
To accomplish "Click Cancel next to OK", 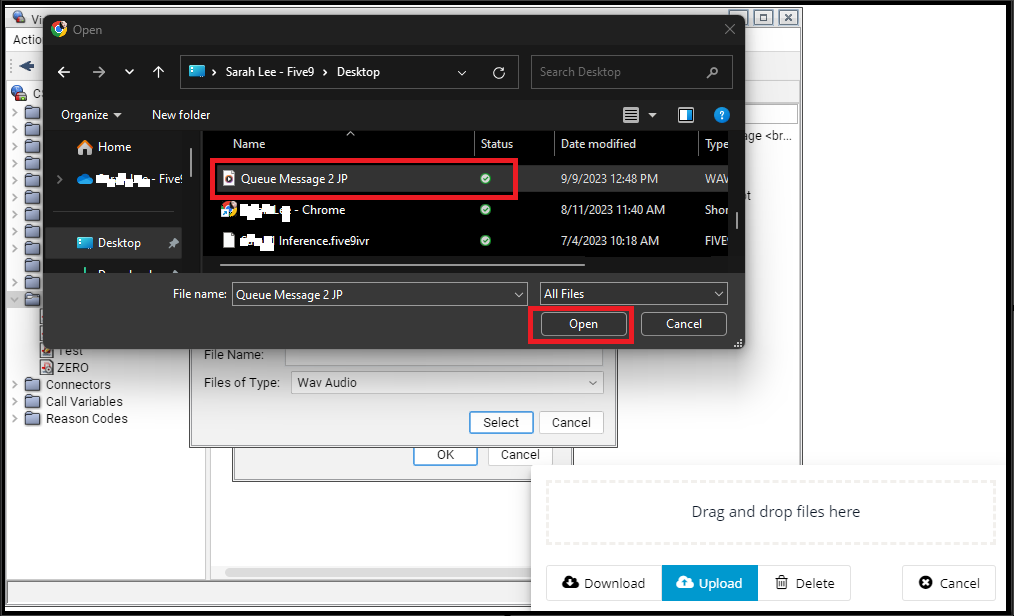I will [520, 455].
